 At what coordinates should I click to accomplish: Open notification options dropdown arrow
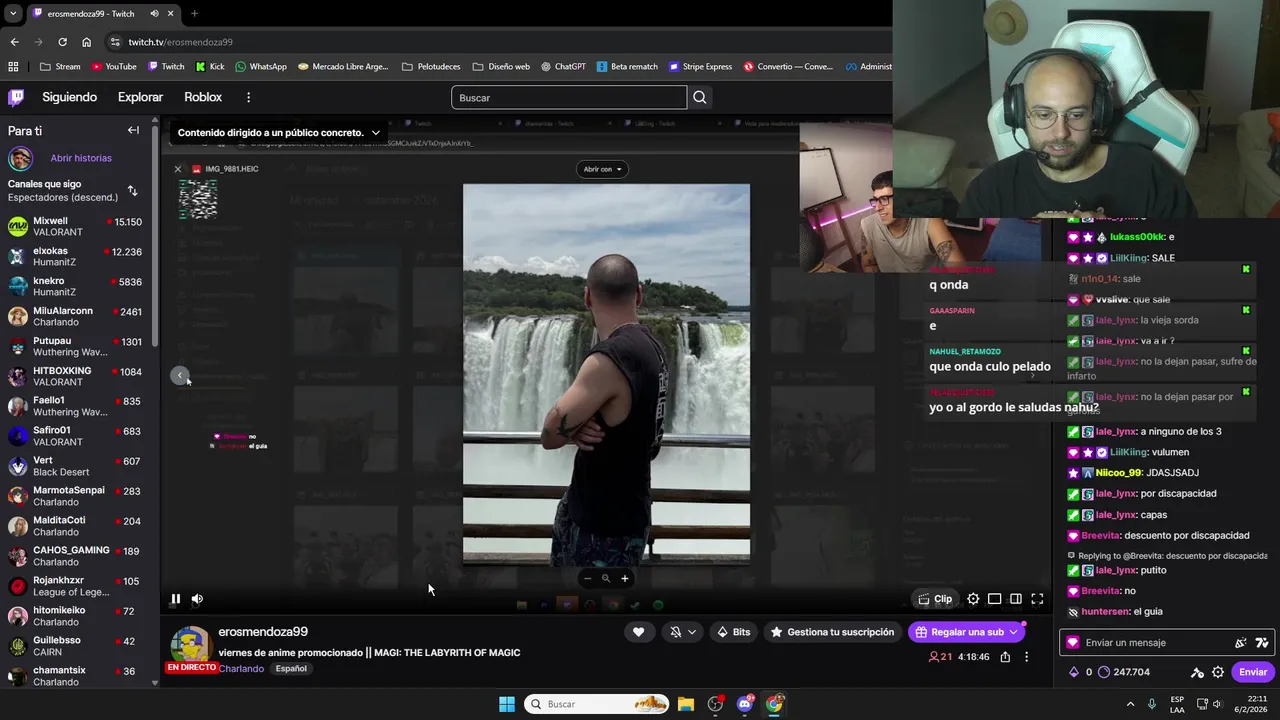(691, 632)
